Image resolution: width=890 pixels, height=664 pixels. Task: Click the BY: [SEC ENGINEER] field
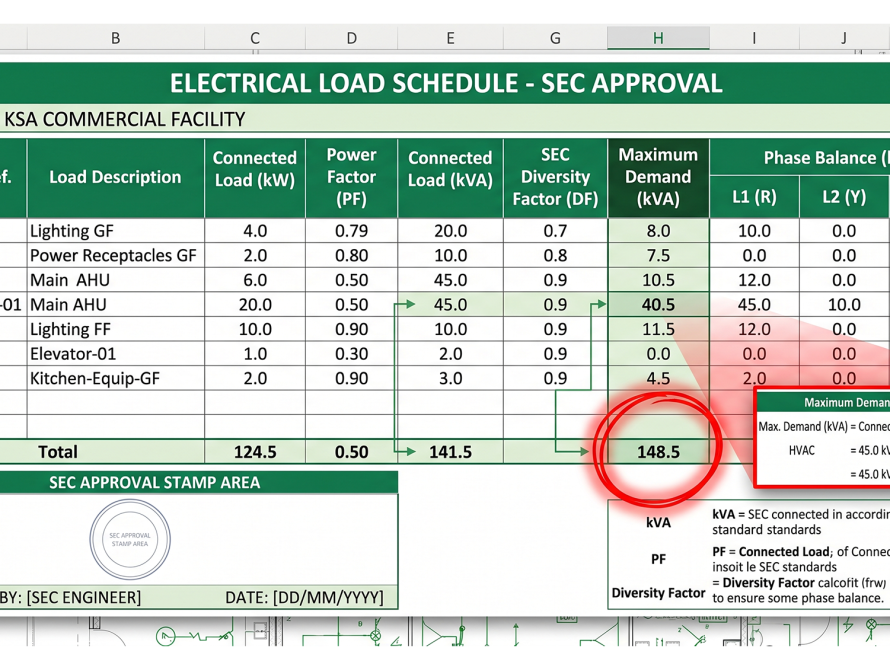70,598
